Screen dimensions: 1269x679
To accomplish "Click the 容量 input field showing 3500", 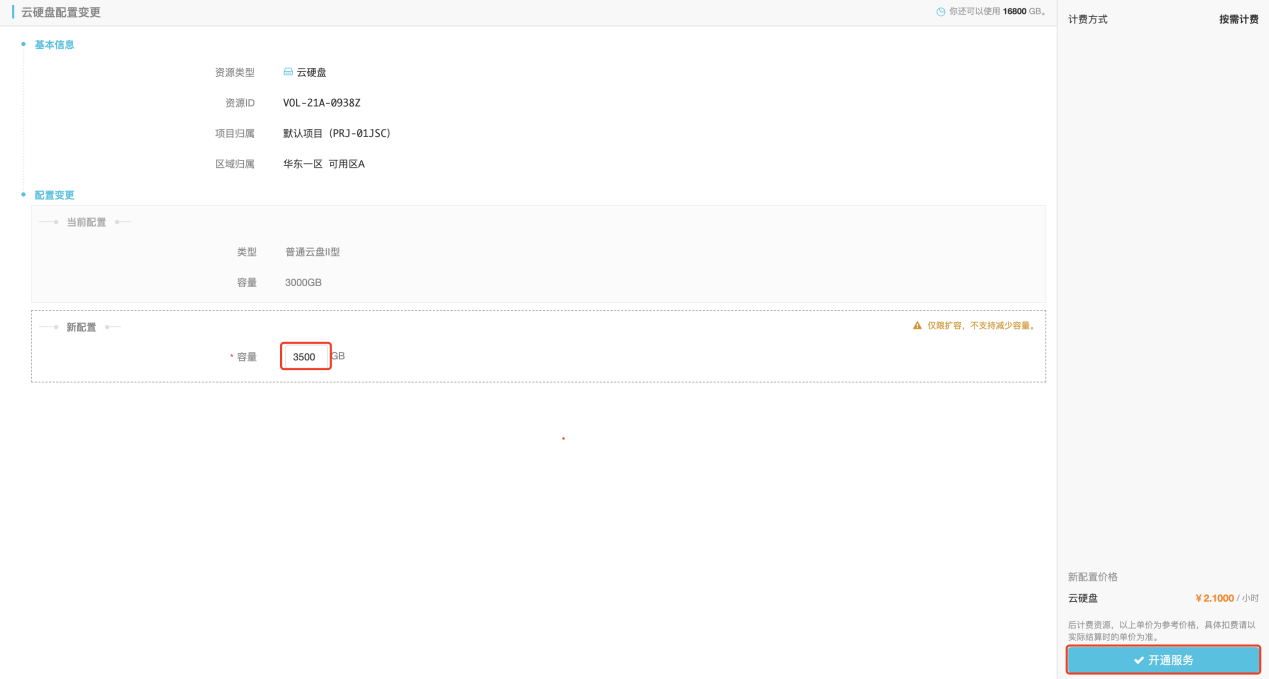I will click(306, 356).
